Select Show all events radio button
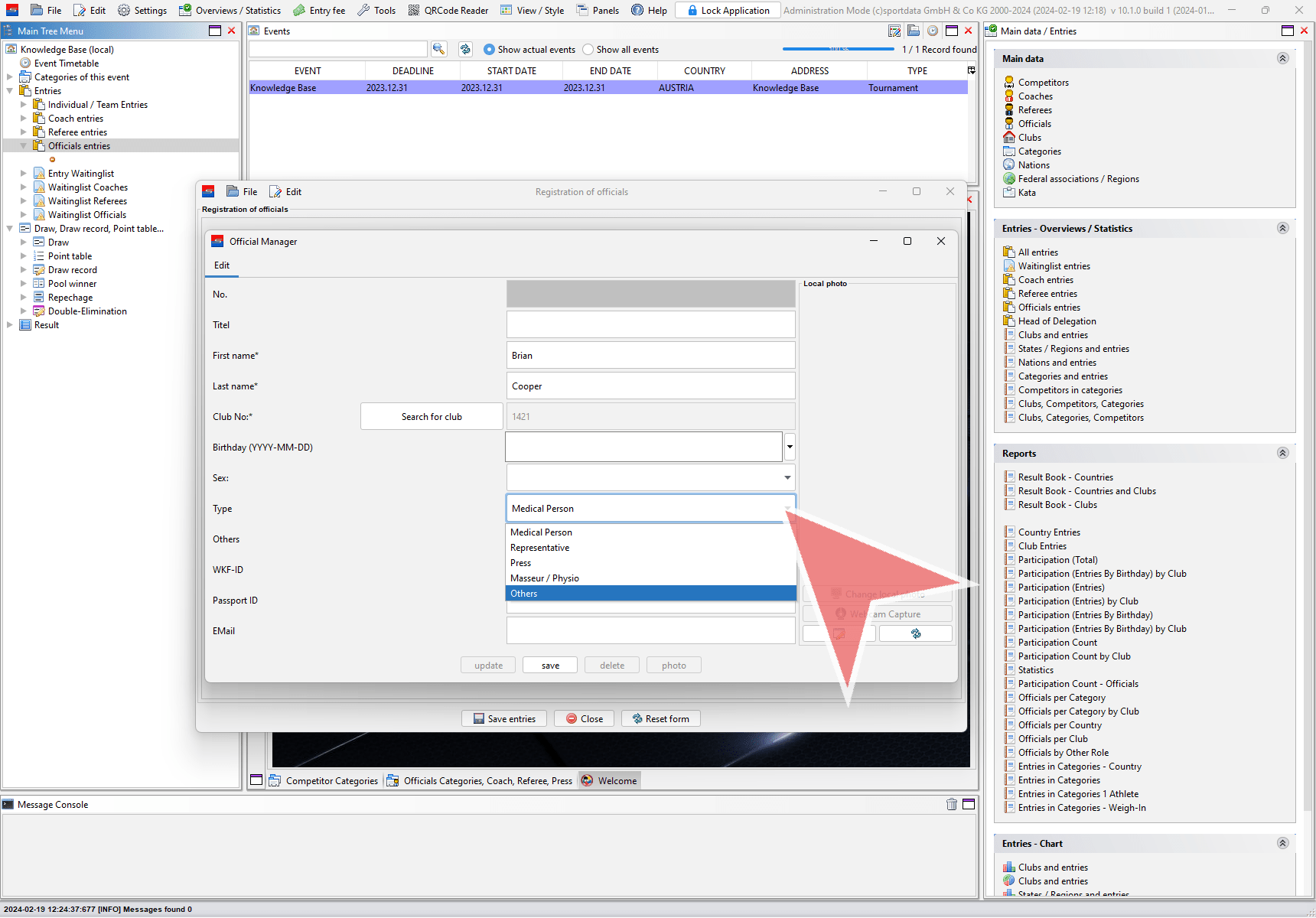This screenshot has height=918, width=1316. (588, 49)
